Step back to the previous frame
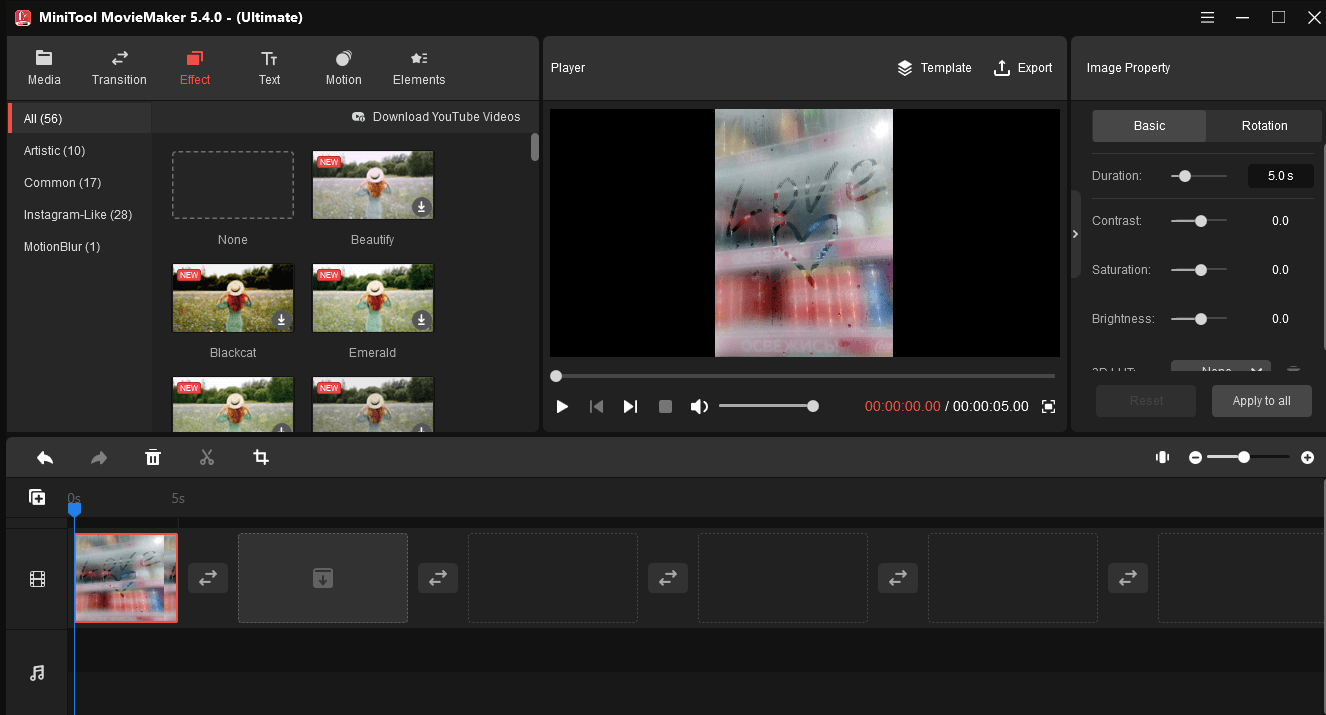 [596, 406]
